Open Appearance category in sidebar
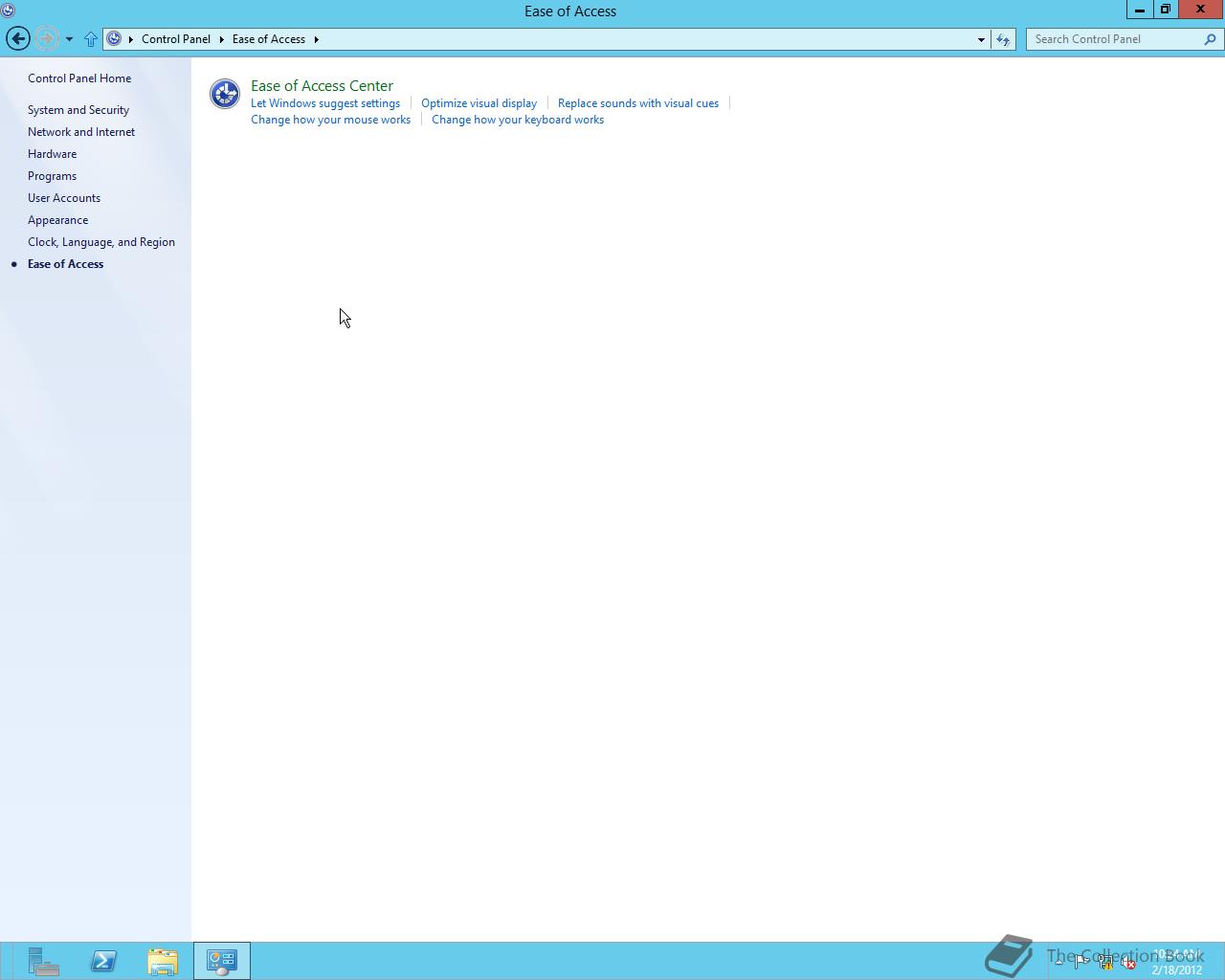Viewport: 1225px width, 980px height. (x=58, y=220)
